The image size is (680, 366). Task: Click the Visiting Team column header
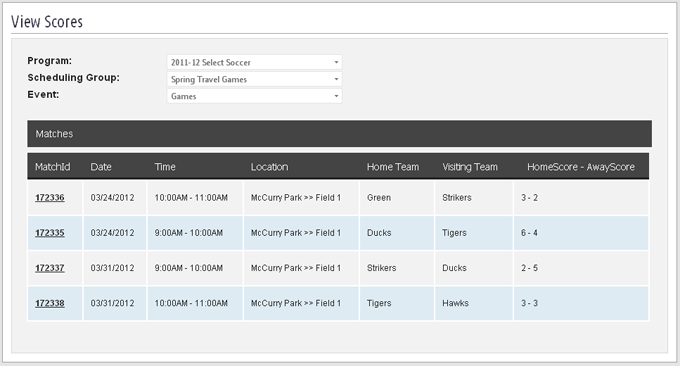(470, 167)
